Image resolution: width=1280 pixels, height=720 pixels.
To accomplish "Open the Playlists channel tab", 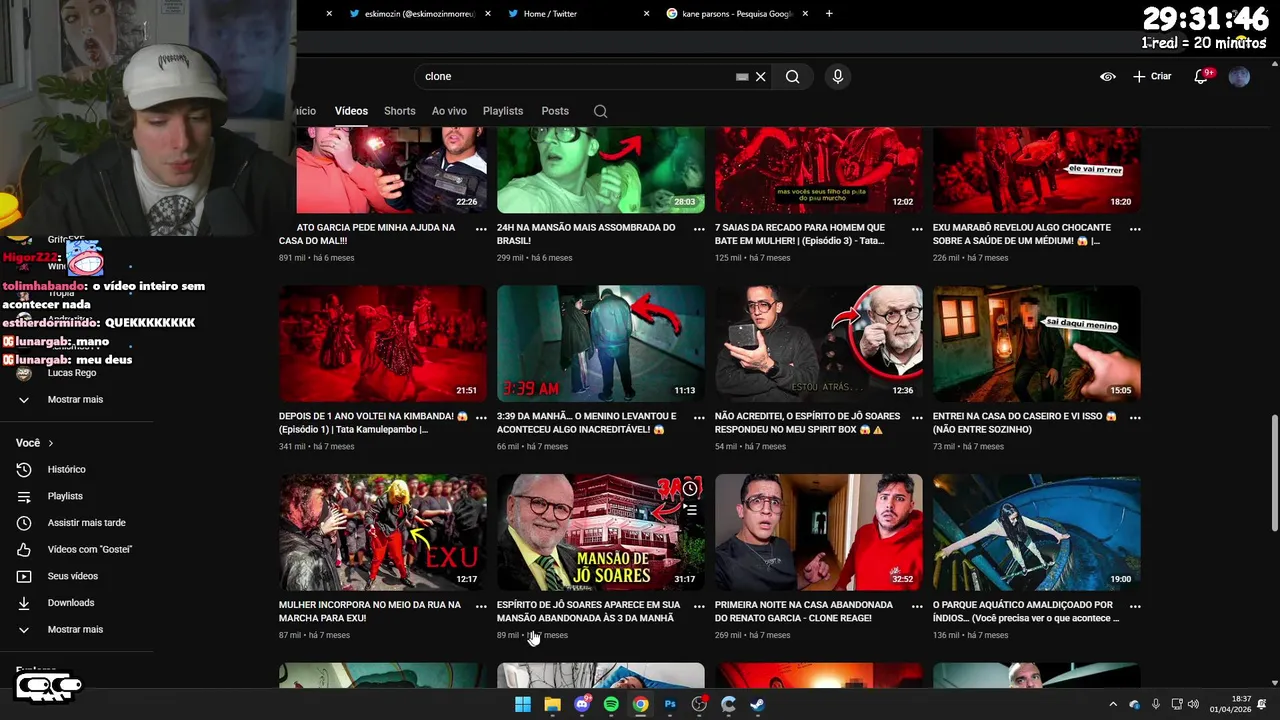I will [x=502, y=111].
